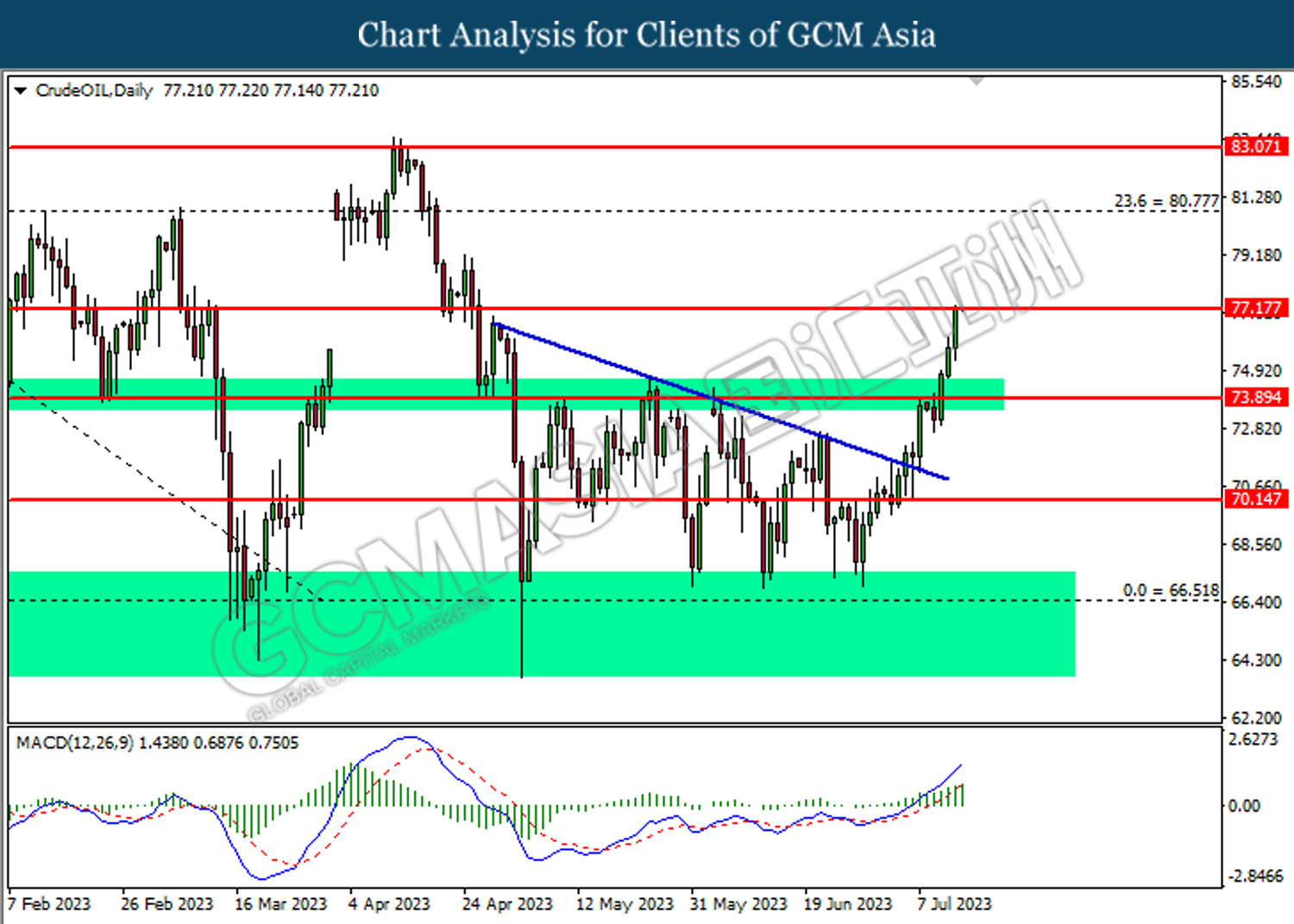
Task: Click the 72.820 price axis value
Action: tap(1256, 429)
